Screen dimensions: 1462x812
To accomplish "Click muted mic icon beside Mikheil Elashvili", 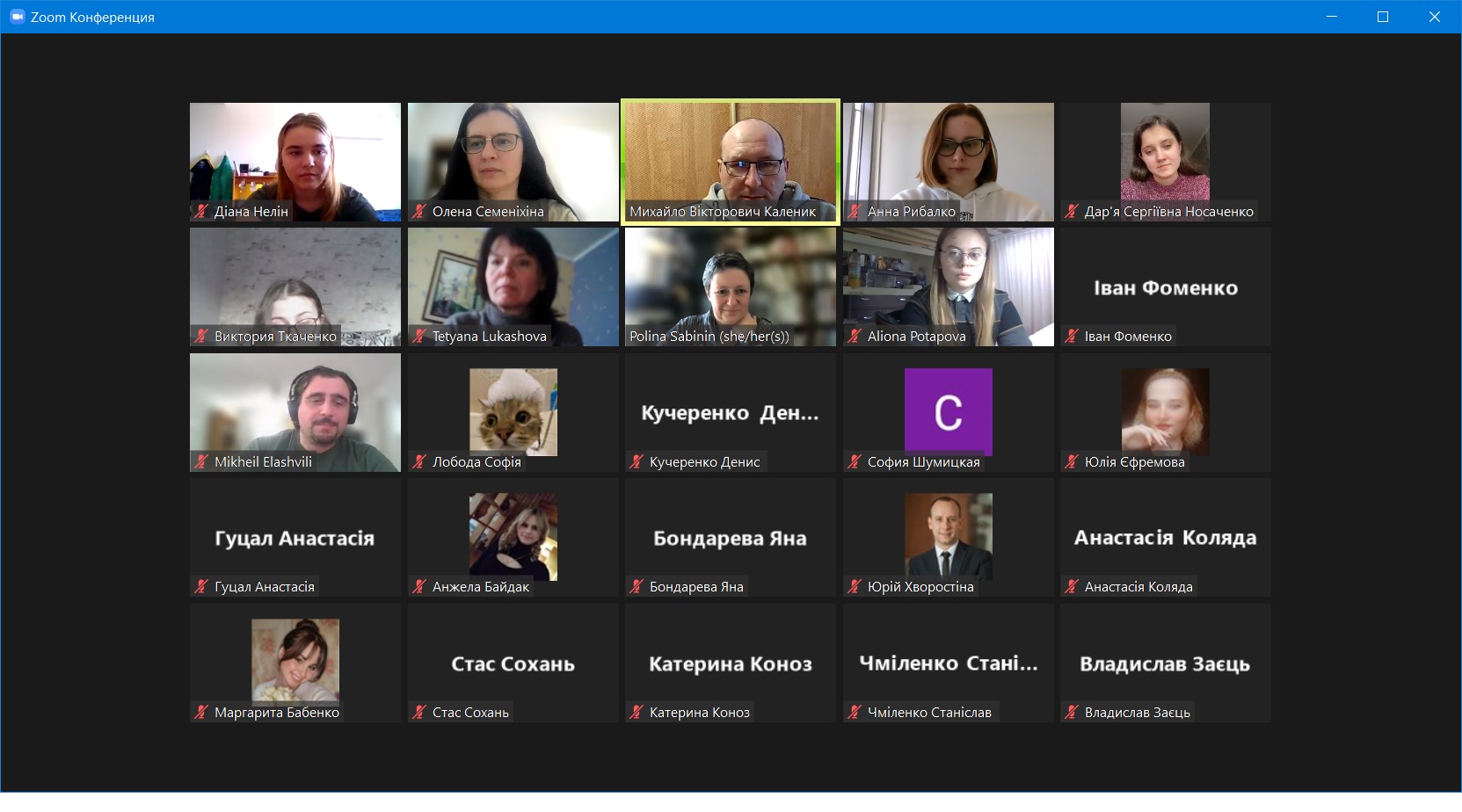I will pyautogui.click(x=201, y=461).
